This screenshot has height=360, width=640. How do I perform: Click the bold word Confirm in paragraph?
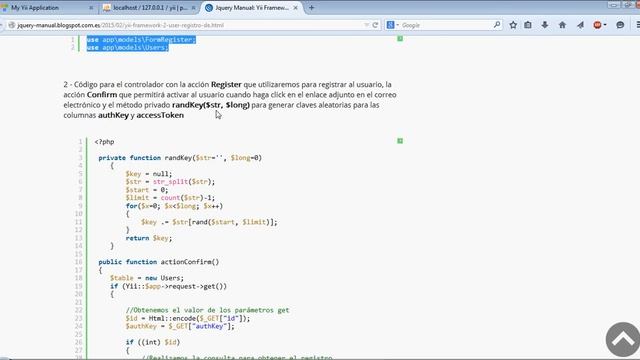[102, 95]
